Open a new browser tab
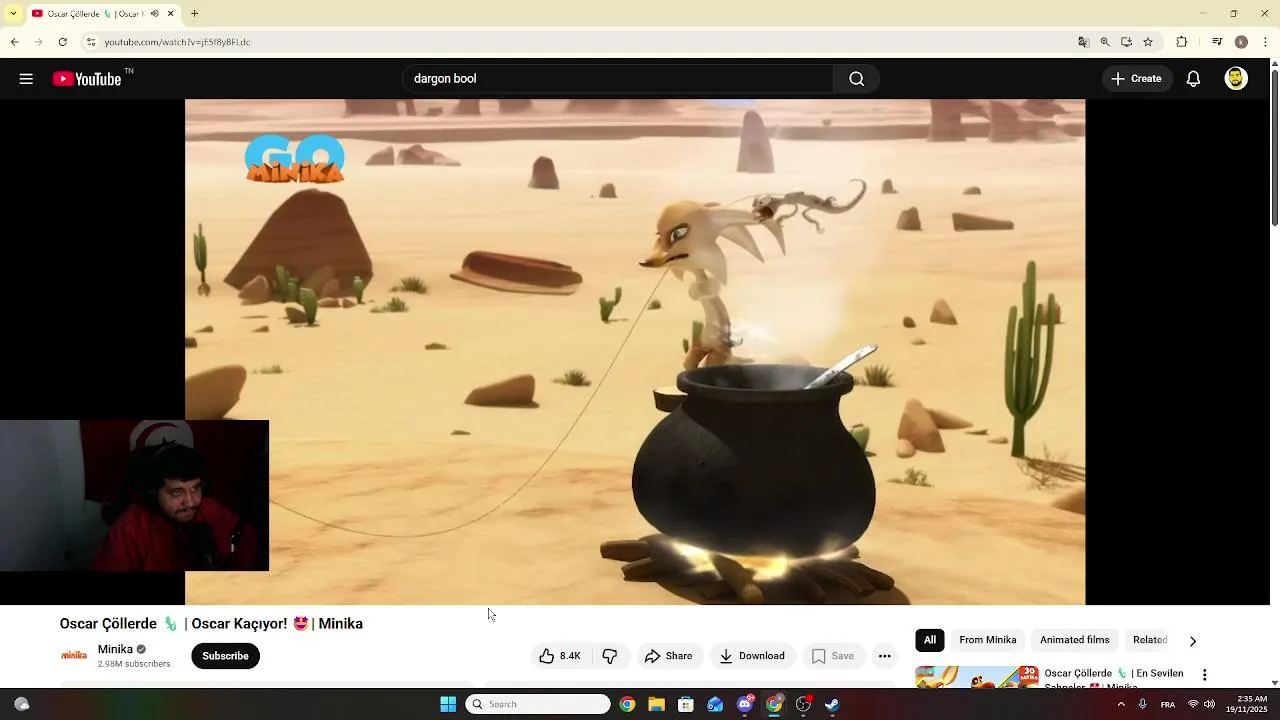The height and width of the screenshot is (720, 1280). (194, 14)
